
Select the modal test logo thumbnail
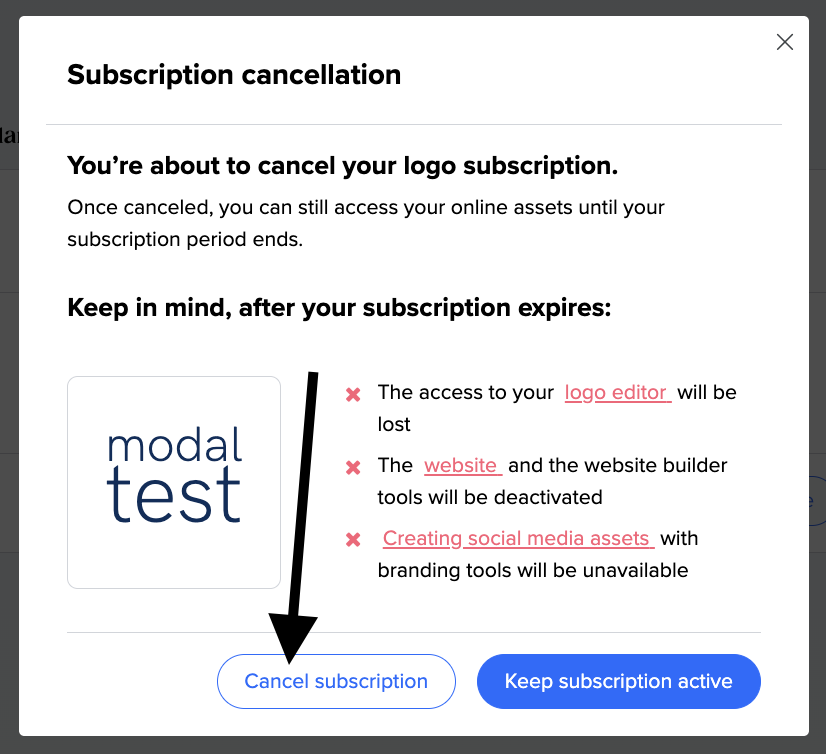174,482
